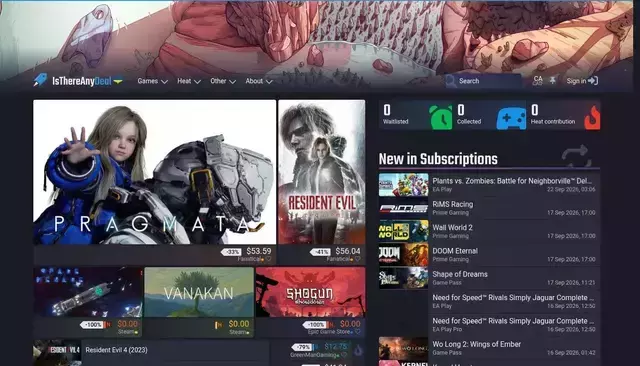Click the Sign in arrow icon
Viewport: 640px width, 366px height.
coord(593,81)
